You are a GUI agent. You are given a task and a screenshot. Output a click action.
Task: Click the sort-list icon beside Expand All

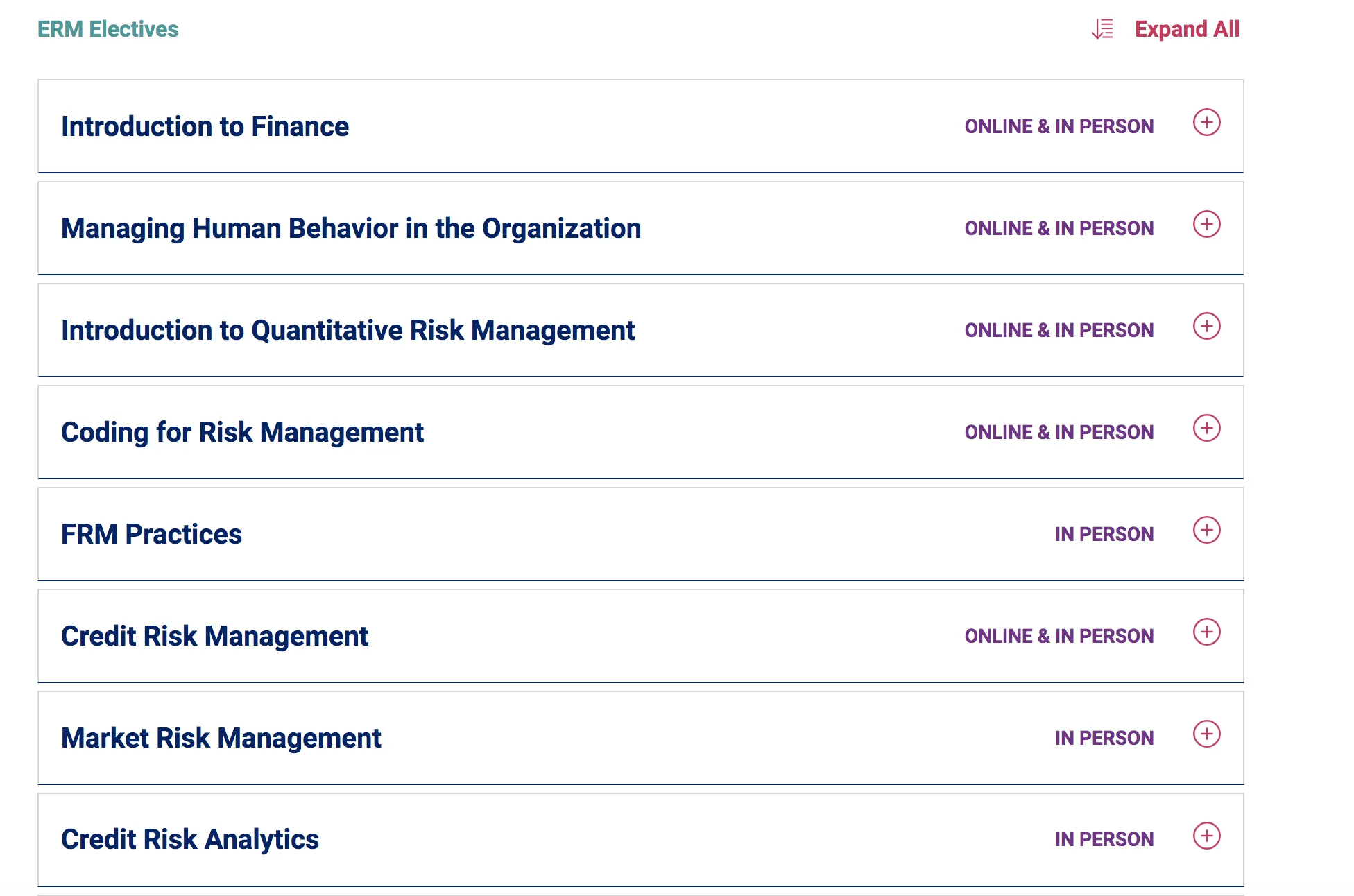[x=1102, y=29]
